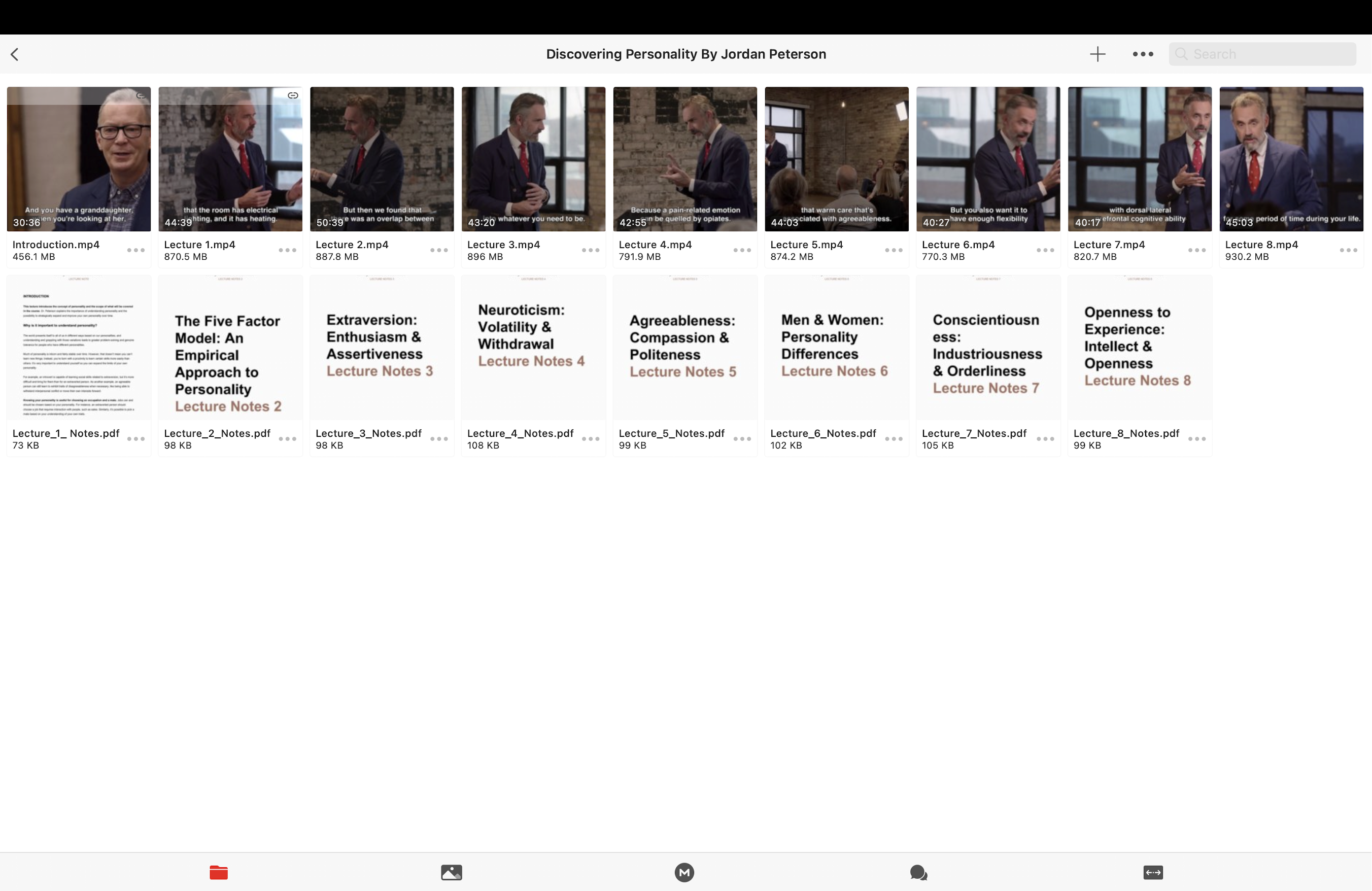Play the Lecture 5.mp4 video thumbnail
Viewport: 1372px width, 891px height.
pyautogui.click(x=837, y=159)
